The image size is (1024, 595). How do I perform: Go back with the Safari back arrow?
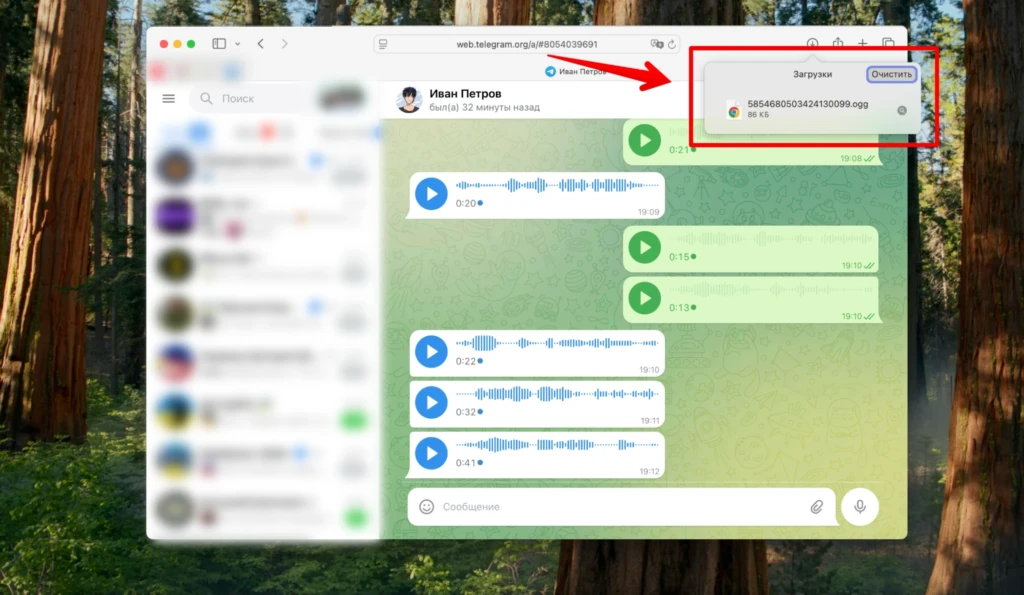(x=261, y=44)
